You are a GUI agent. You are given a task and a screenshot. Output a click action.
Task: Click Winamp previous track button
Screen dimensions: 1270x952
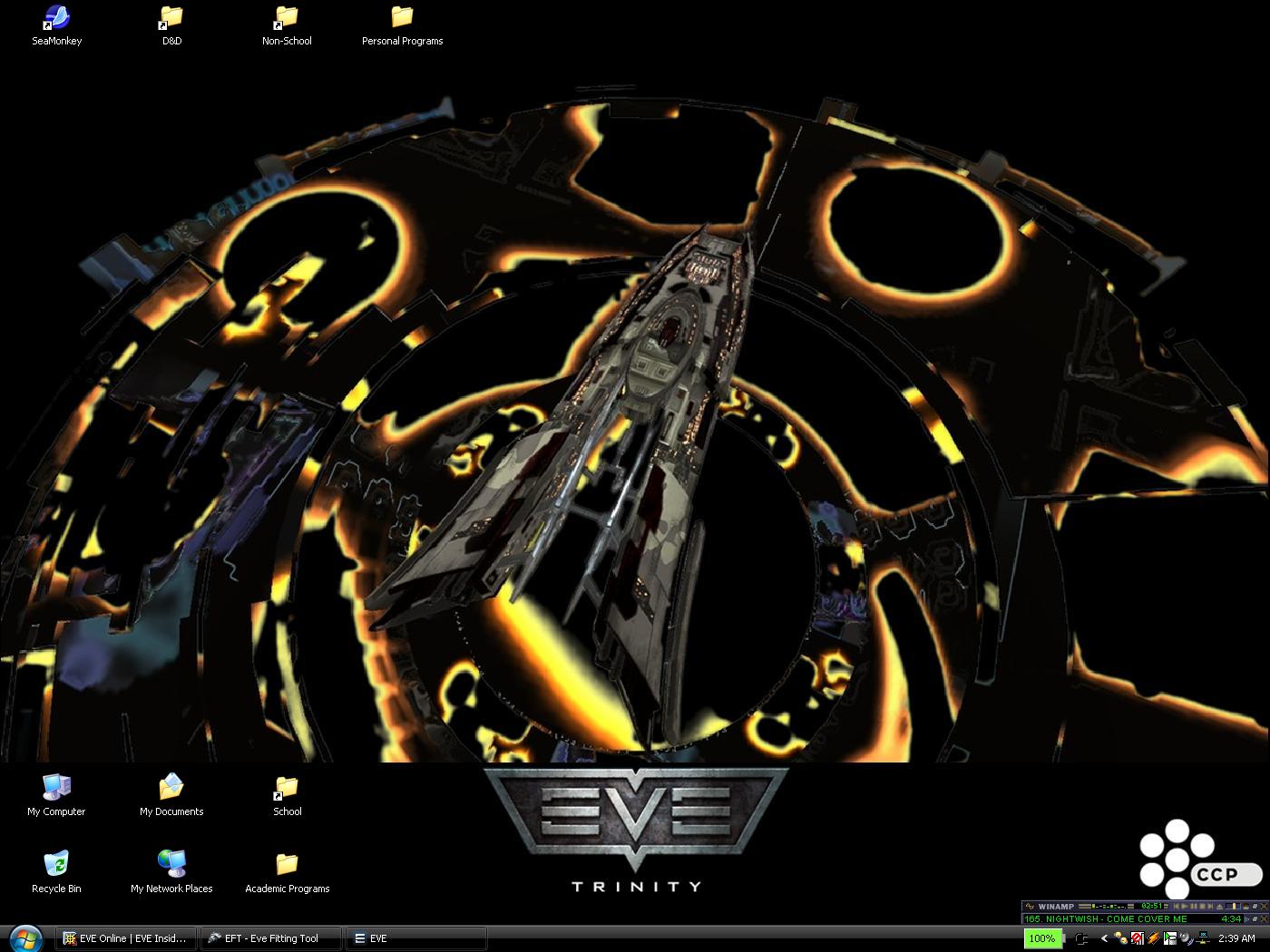point(1177,906)
